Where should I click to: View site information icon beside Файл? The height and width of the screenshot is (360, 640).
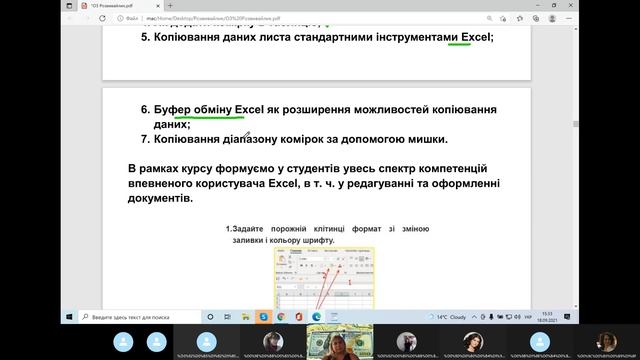click(120, 18)
